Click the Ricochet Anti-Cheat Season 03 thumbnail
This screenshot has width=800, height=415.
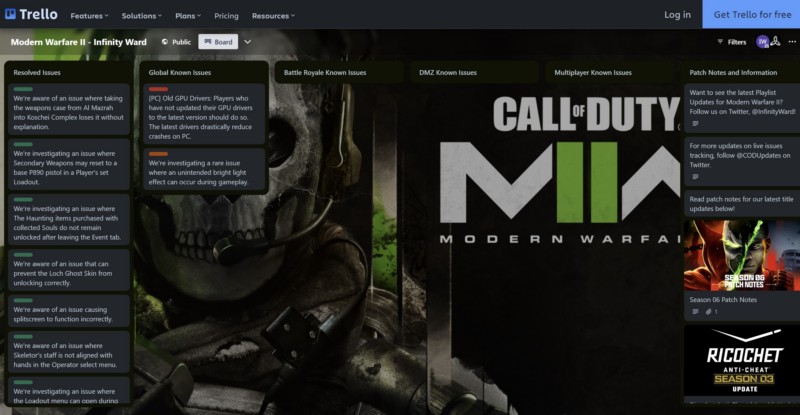742,361
